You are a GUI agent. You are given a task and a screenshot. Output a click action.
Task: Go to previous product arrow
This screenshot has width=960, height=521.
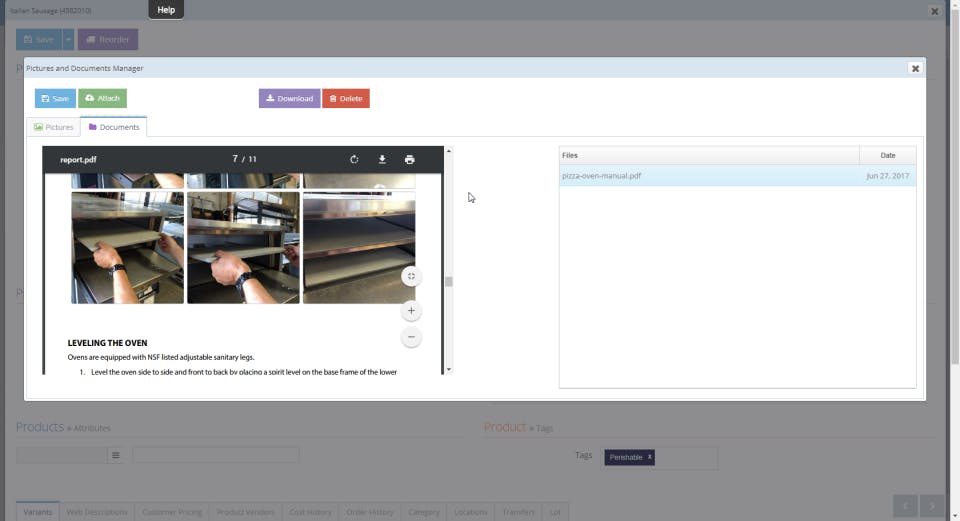(x=905, y=506)
